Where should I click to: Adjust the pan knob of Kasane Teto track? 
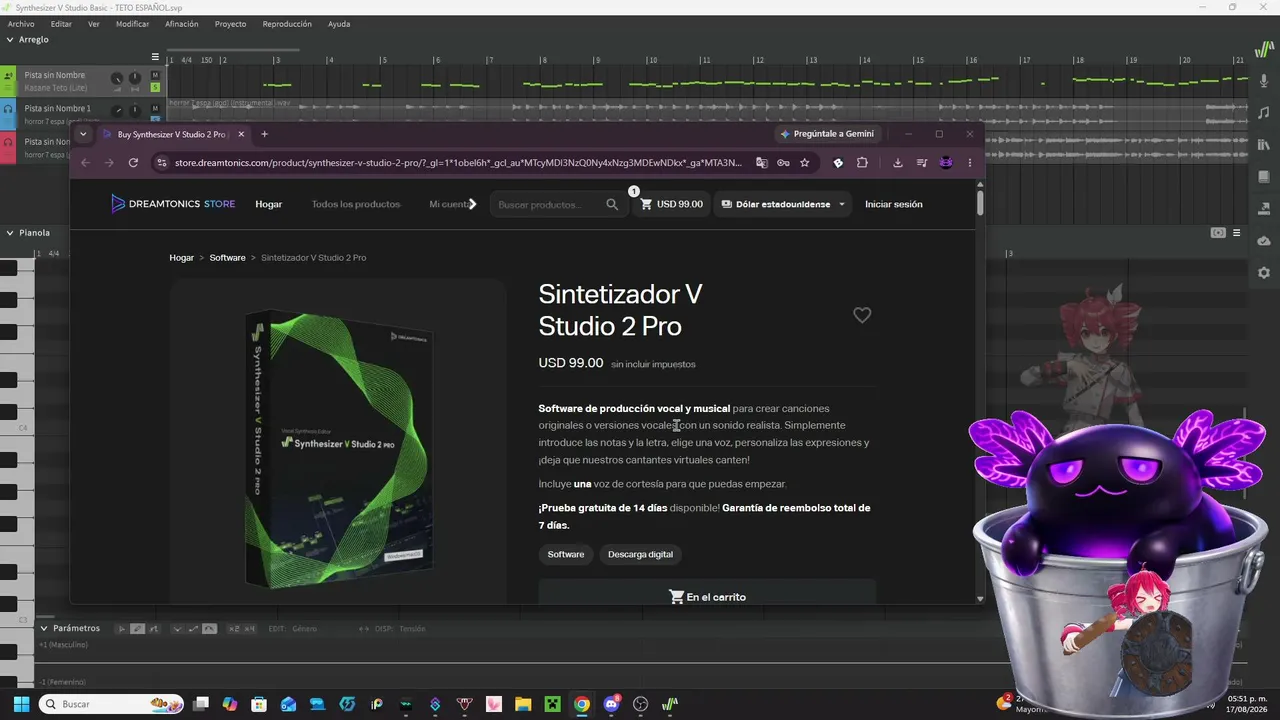(x=135, y=78)
